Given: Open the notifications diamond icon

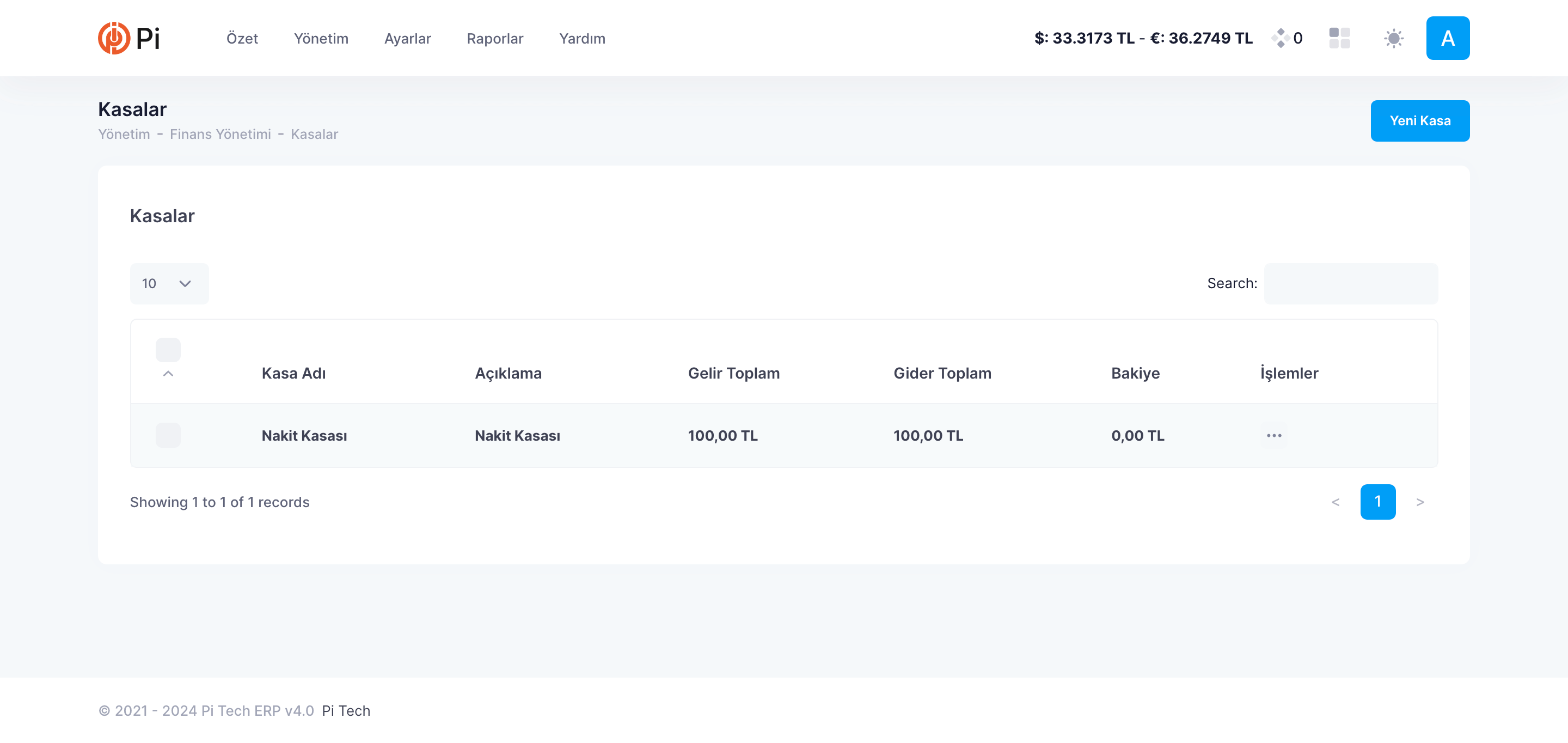Looking at the screenshot, I should (x=1280, y=38).
